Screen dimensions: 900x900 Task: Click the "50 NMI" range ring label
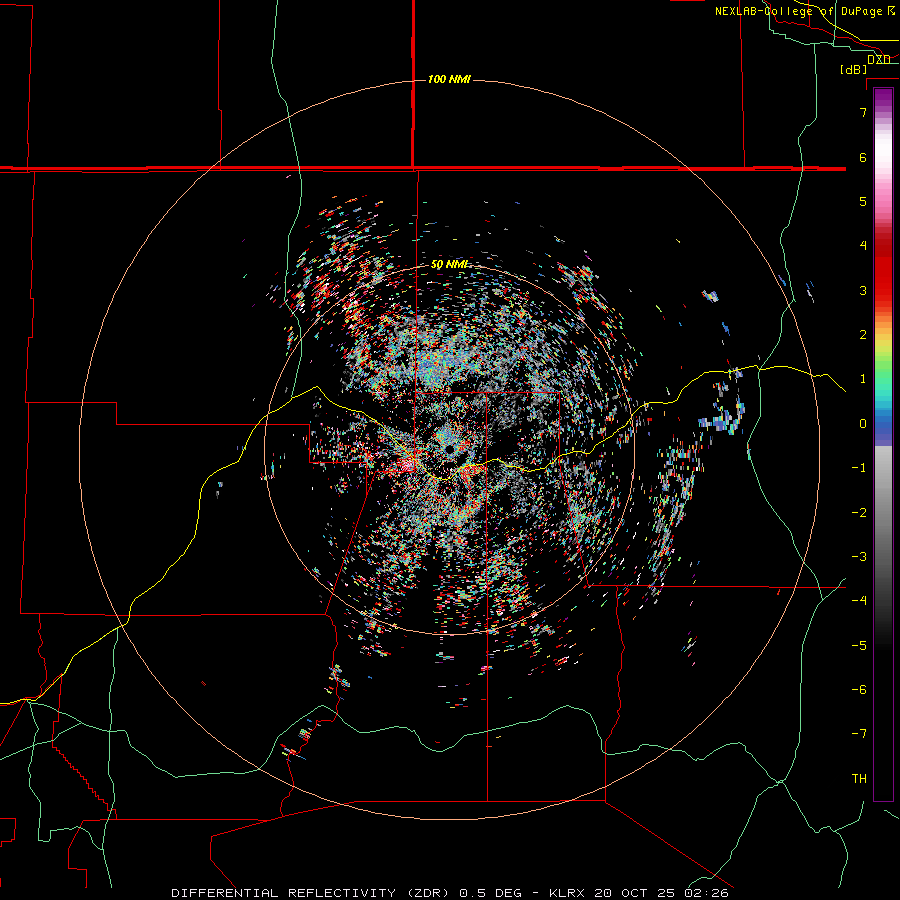pyautogui.click(x=449, y=265)
